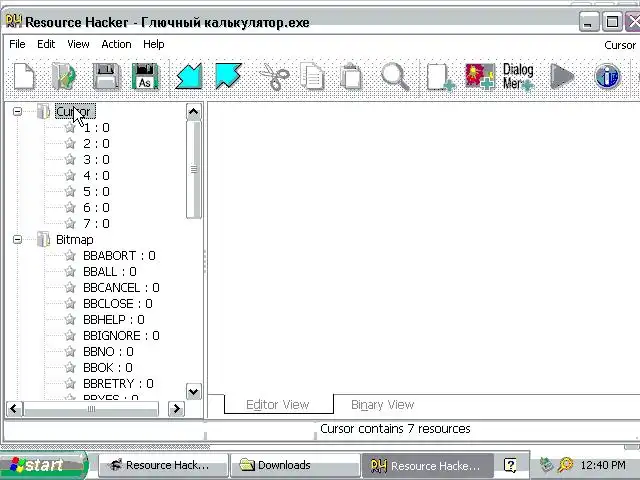Open the Dialog Menu insert icon
Image resolution: width=640 pixels, height=480 pixels.
(518, 77)
